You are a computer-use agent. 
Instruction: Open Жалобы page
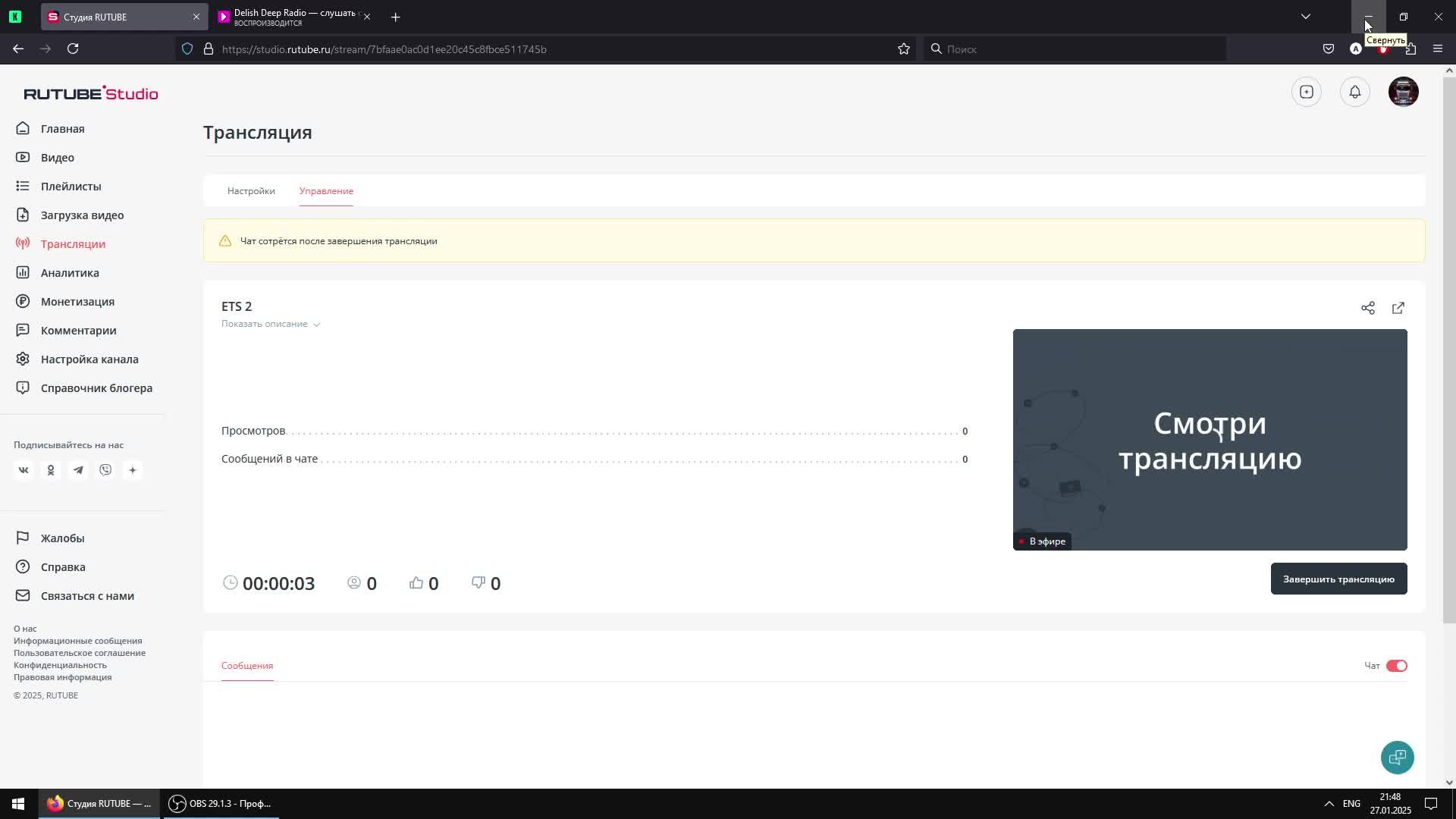click(50, 538)
